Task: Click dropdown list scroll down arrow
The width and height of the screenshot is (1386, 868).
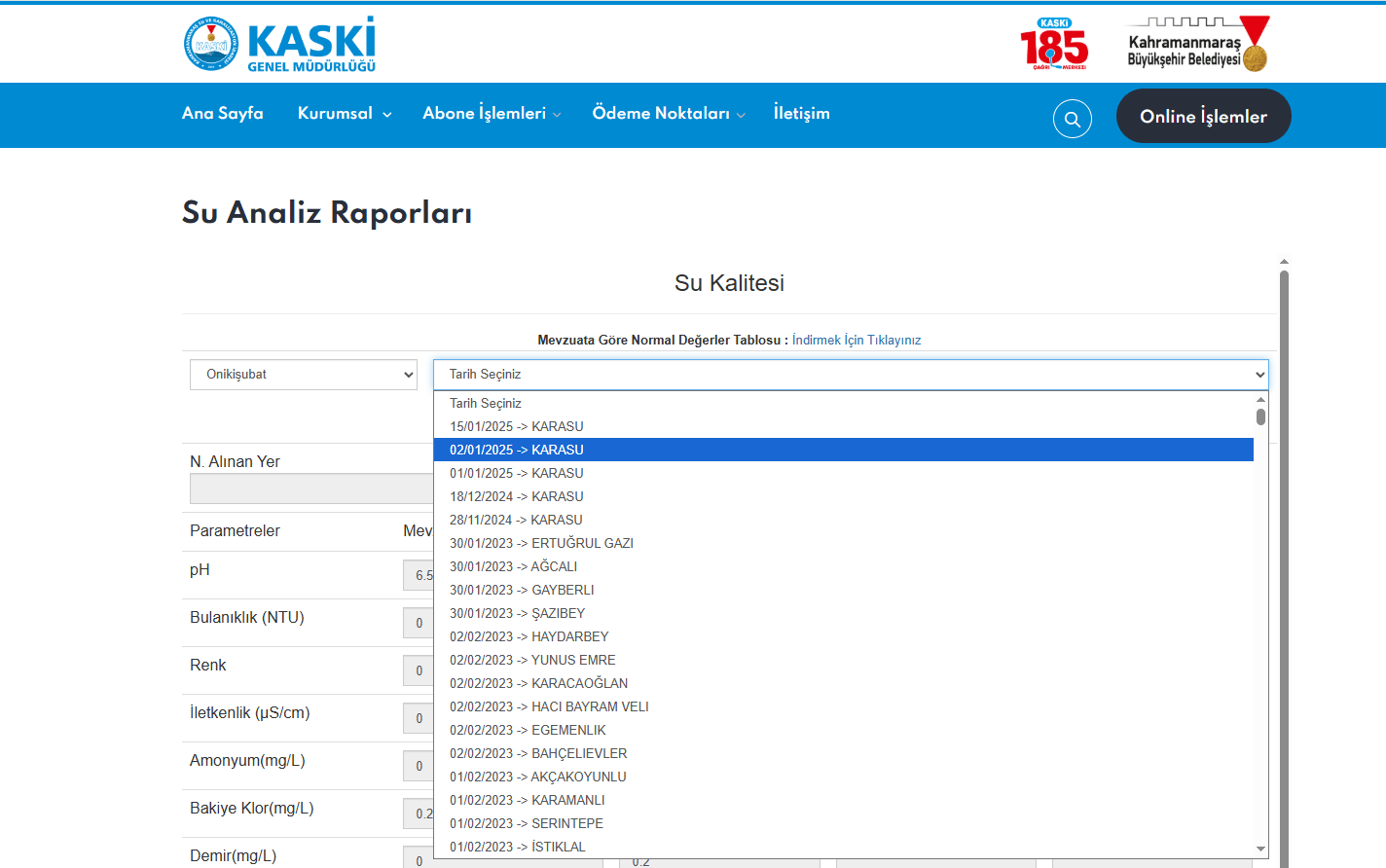Action: tap(1260, 849)
